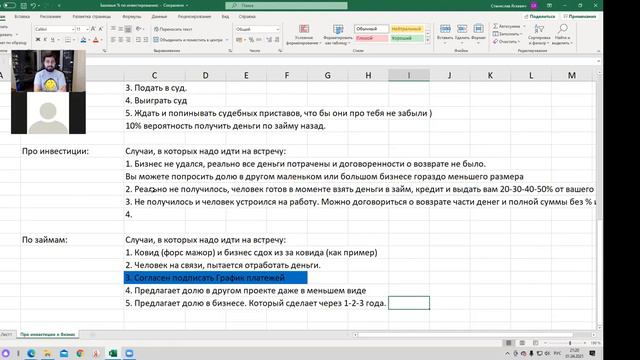
Task: Apply the Плохой cell style
Action: [x=371, y=38]
